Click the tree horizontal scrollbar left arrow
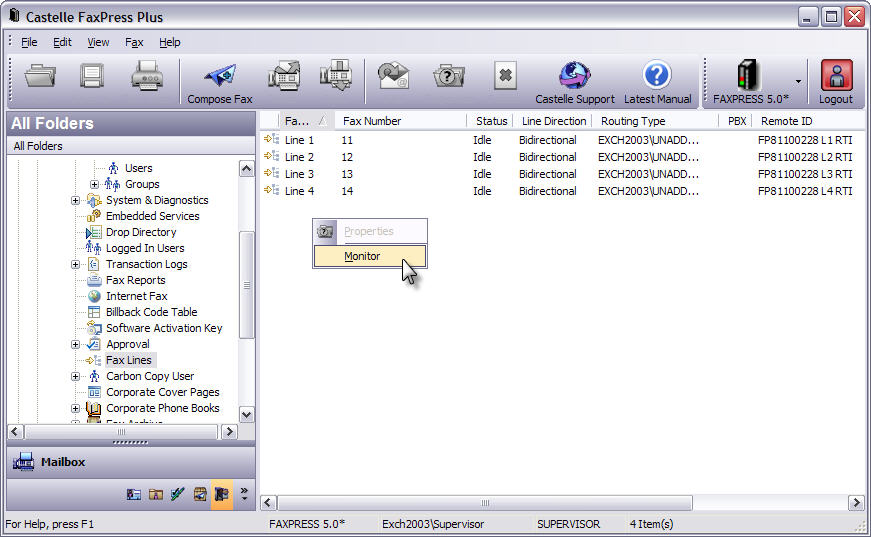This screenshot has width=871, height=537. click(x=16, y=432)
